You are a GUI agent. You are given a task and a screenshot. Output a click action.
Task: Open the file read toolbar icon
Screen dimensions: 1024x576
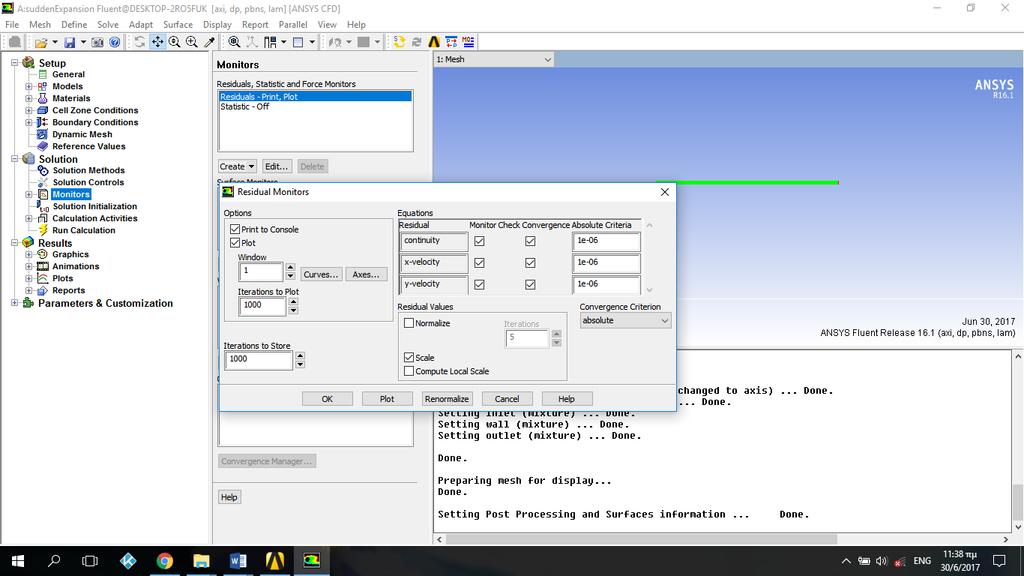[40, 42]
